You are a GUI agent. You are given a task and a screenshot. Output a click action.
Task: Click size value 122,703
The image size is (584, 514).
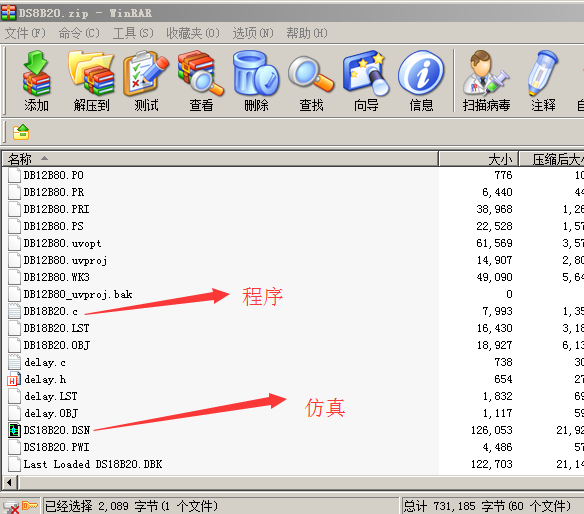click(x=492, y=464)
